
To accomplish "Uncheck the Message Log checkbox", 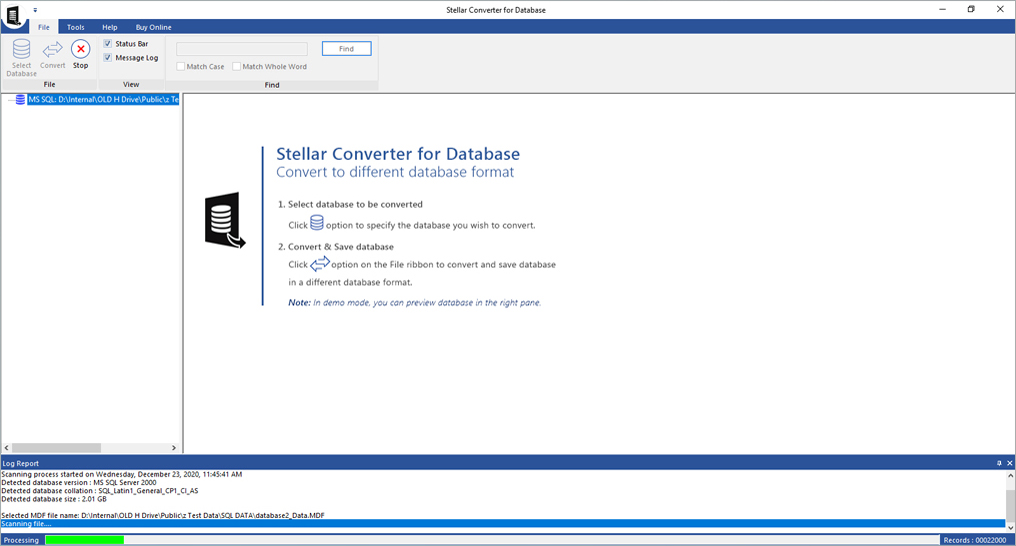I will coord(108,58).
